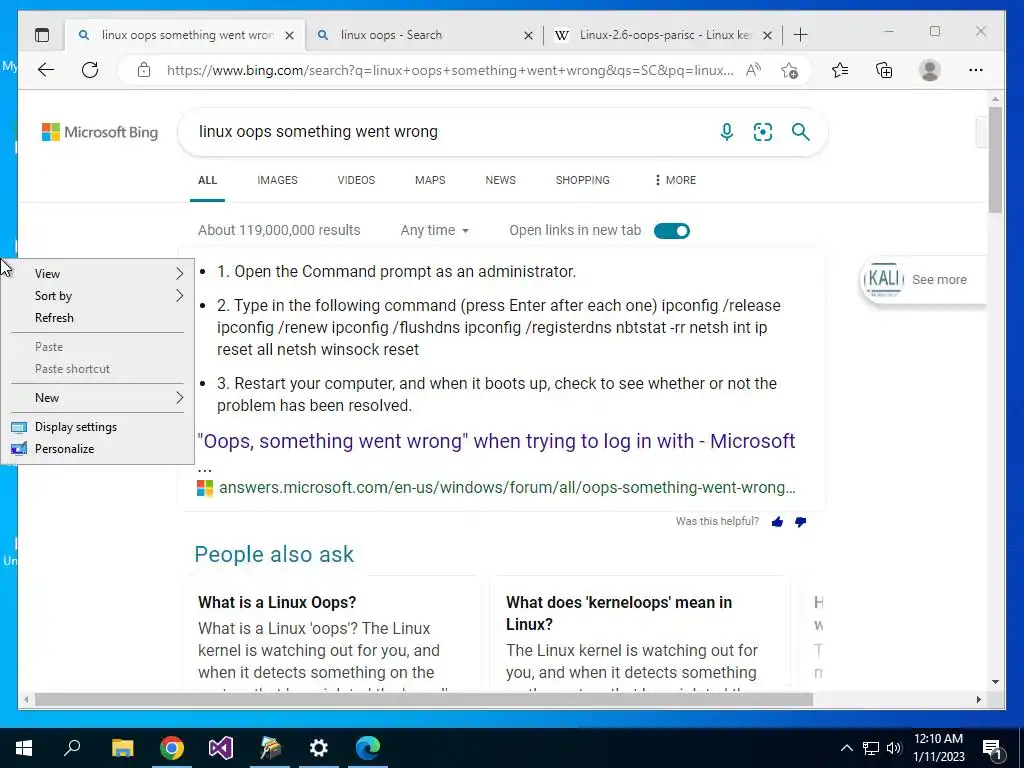Open the notification center icon
Screen dimensions: 1024x768
[x=992, y=748]
